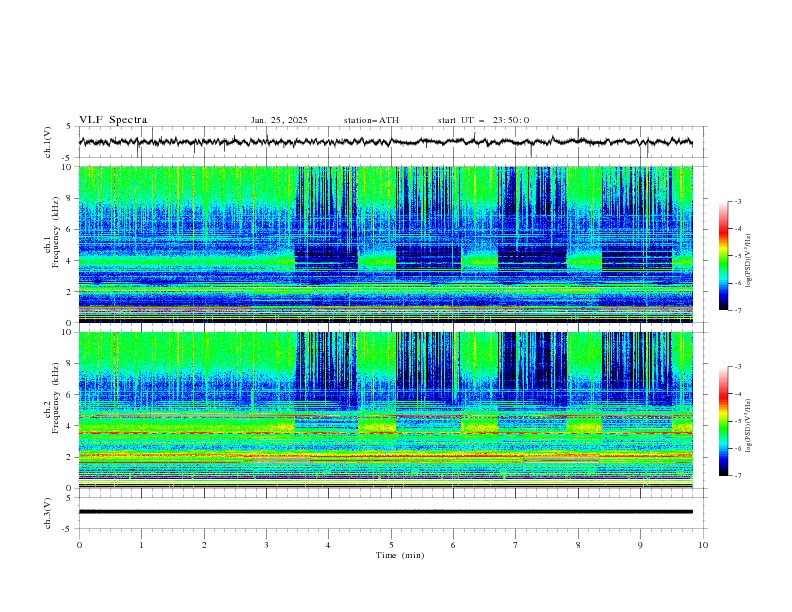The image size is (792, 612).
Task: Click time-axis tick label "7" at bottom
Action: point(516,545)
